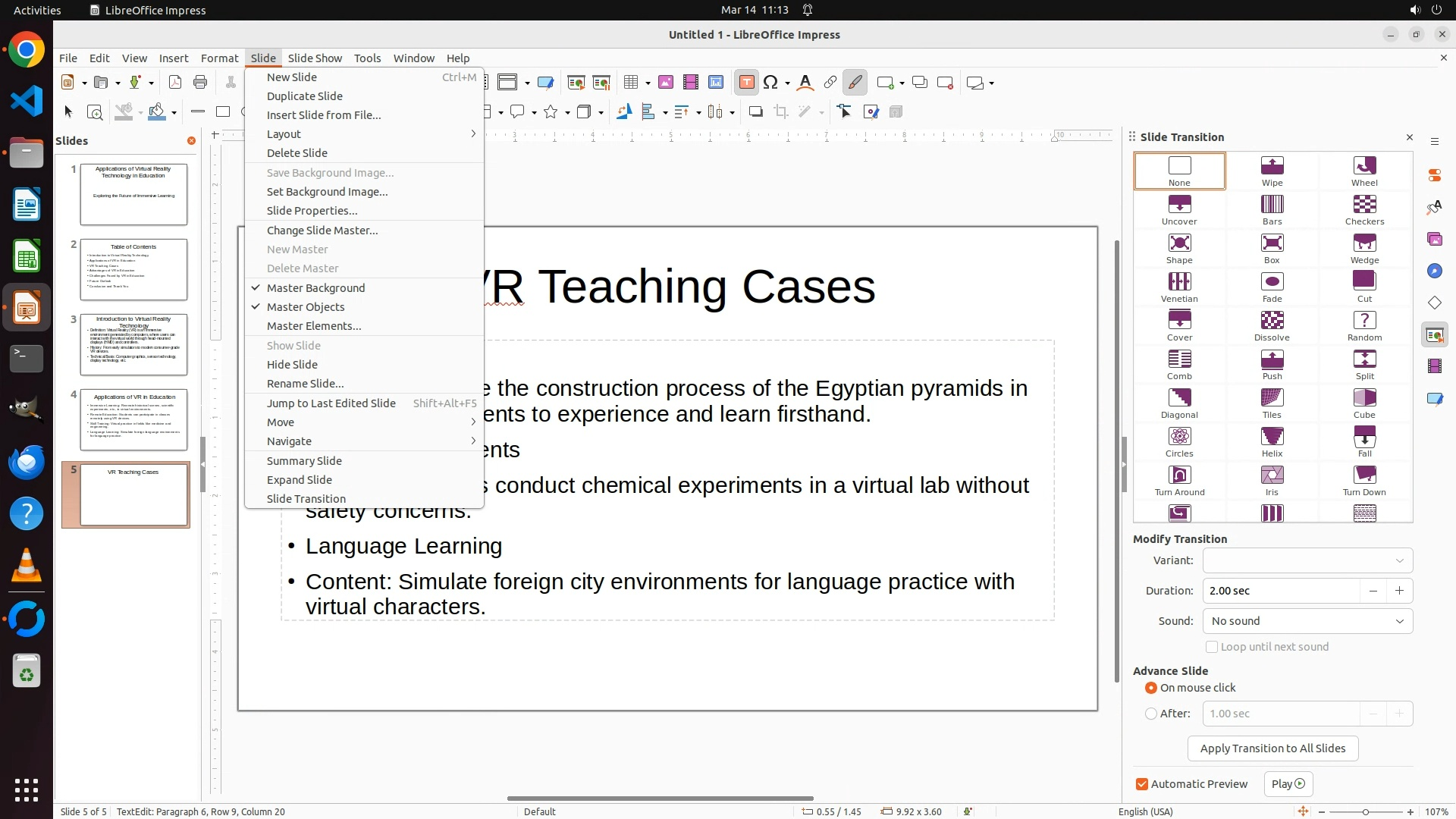Select slide 3 thumbnail in Slides panel
Image resolution: width=1456 pixels, height=819 pixels.
click(133, 345)
